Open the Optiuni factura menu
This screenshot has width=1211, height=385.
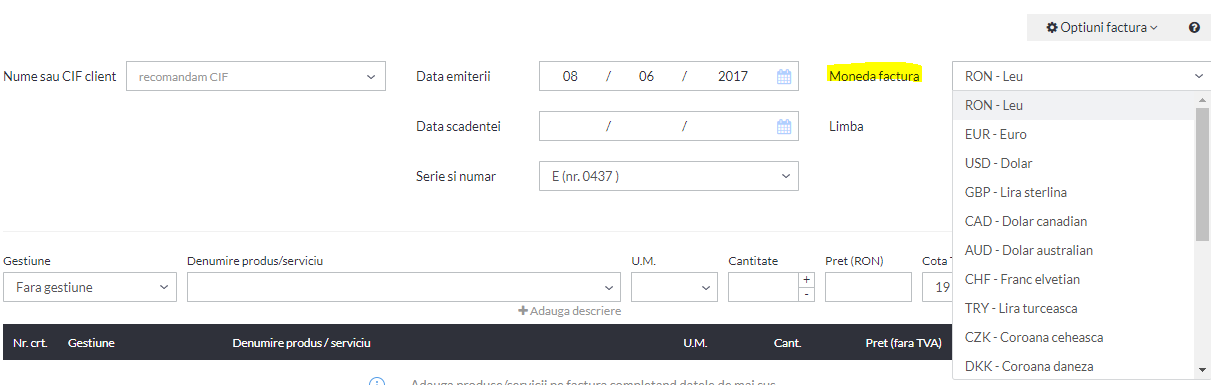pos(1102,28)
